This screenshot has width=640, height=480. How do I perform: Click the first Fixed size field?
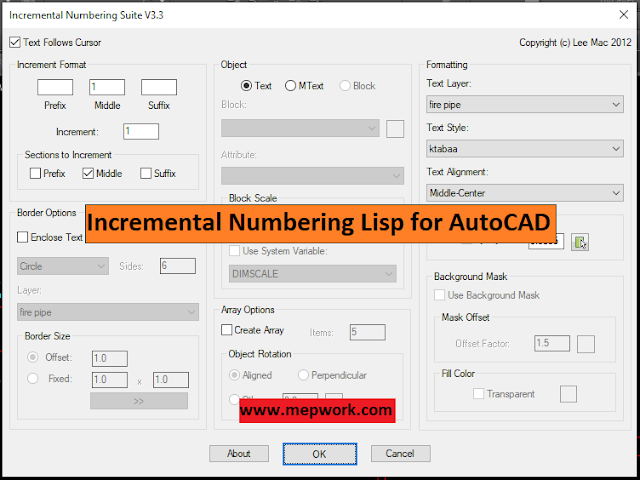click(110, 380)
